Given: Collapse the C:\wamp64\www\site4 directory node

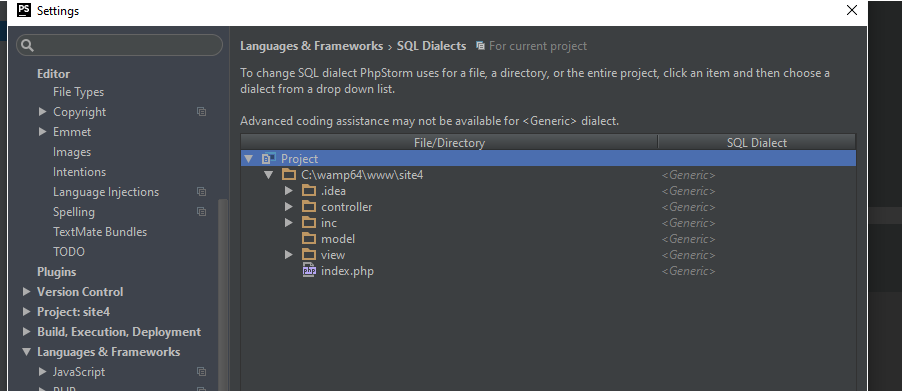Looking at the screenshot, I should 269,175.
